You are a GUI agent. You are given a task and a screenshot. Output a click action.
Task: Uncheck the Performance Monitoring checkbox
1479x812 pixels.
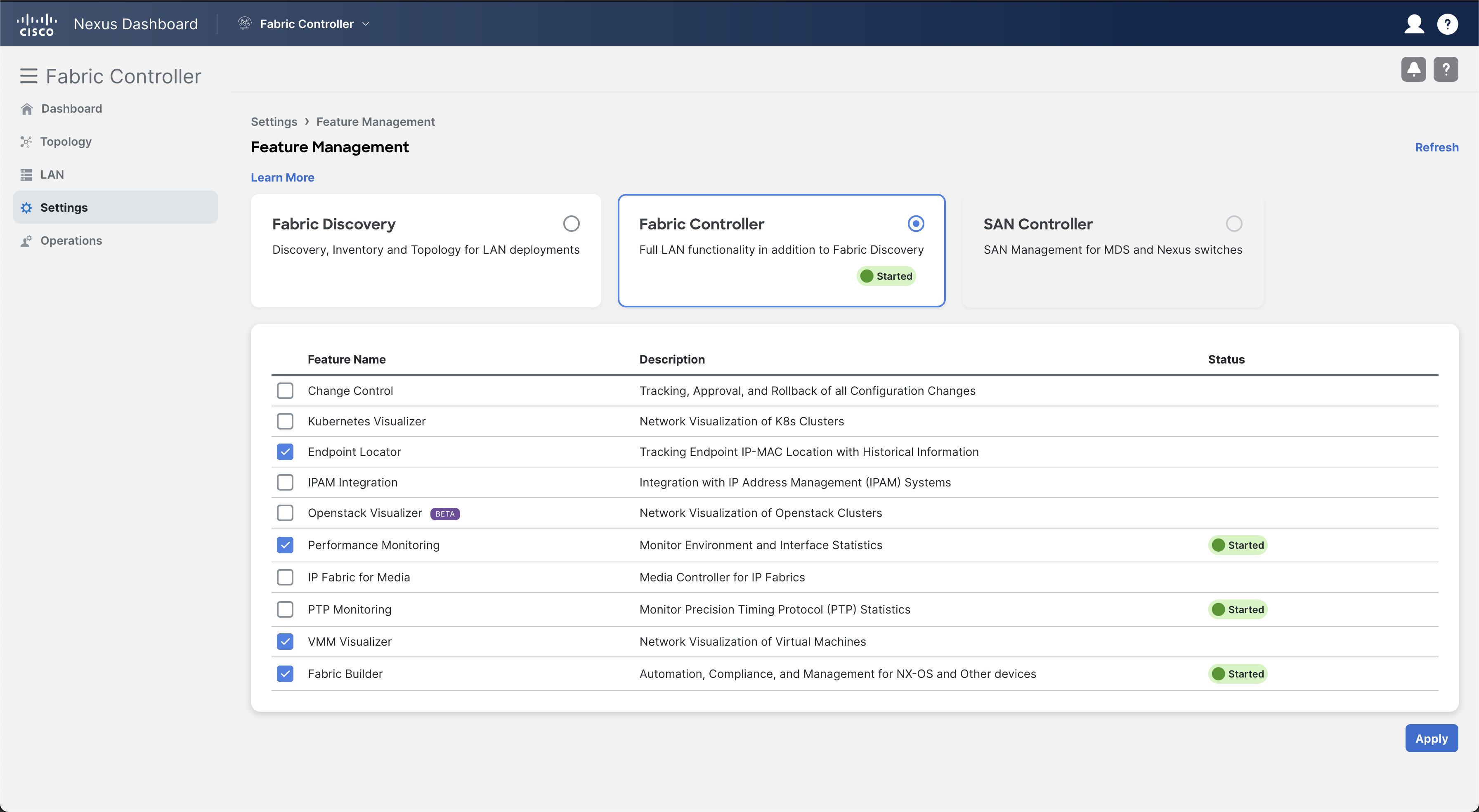[285, 545]
